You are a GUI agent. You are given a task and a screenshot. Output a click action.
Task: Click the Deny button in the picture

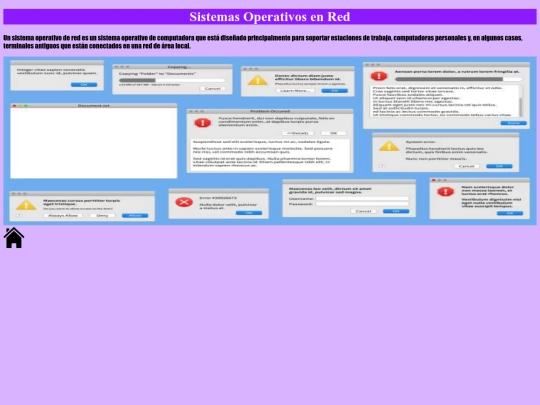coord(102,216)
